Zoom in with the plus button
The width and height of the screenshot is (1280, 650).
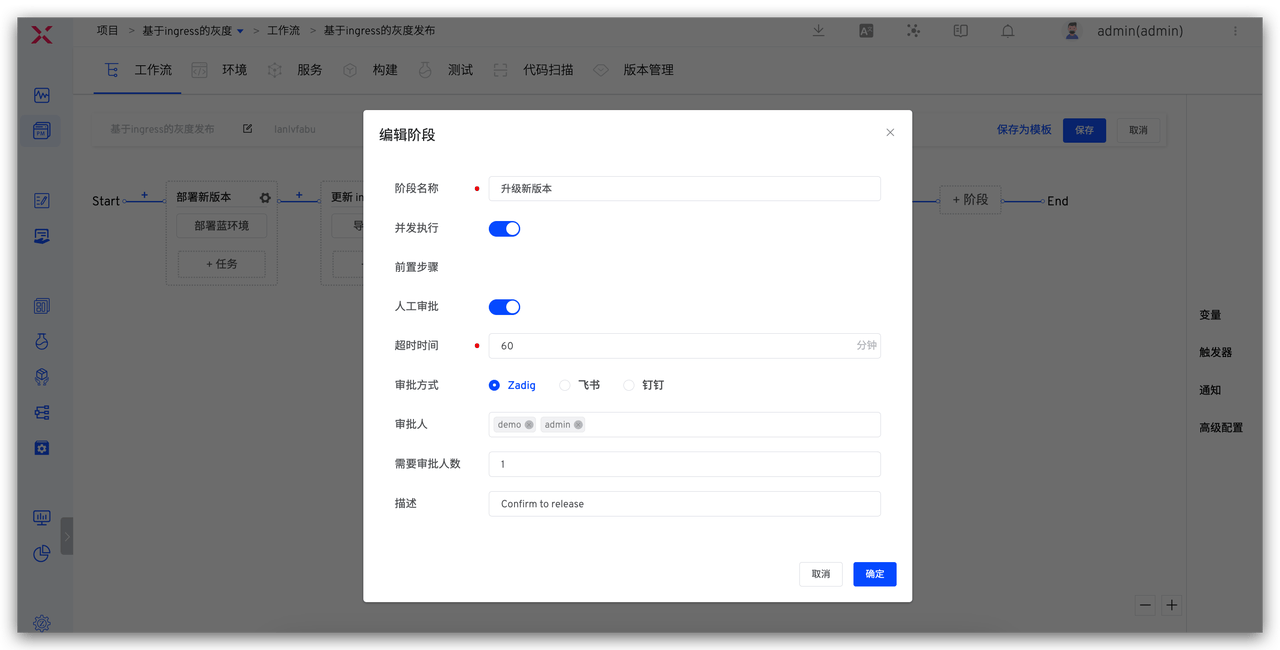point(1172,605)
